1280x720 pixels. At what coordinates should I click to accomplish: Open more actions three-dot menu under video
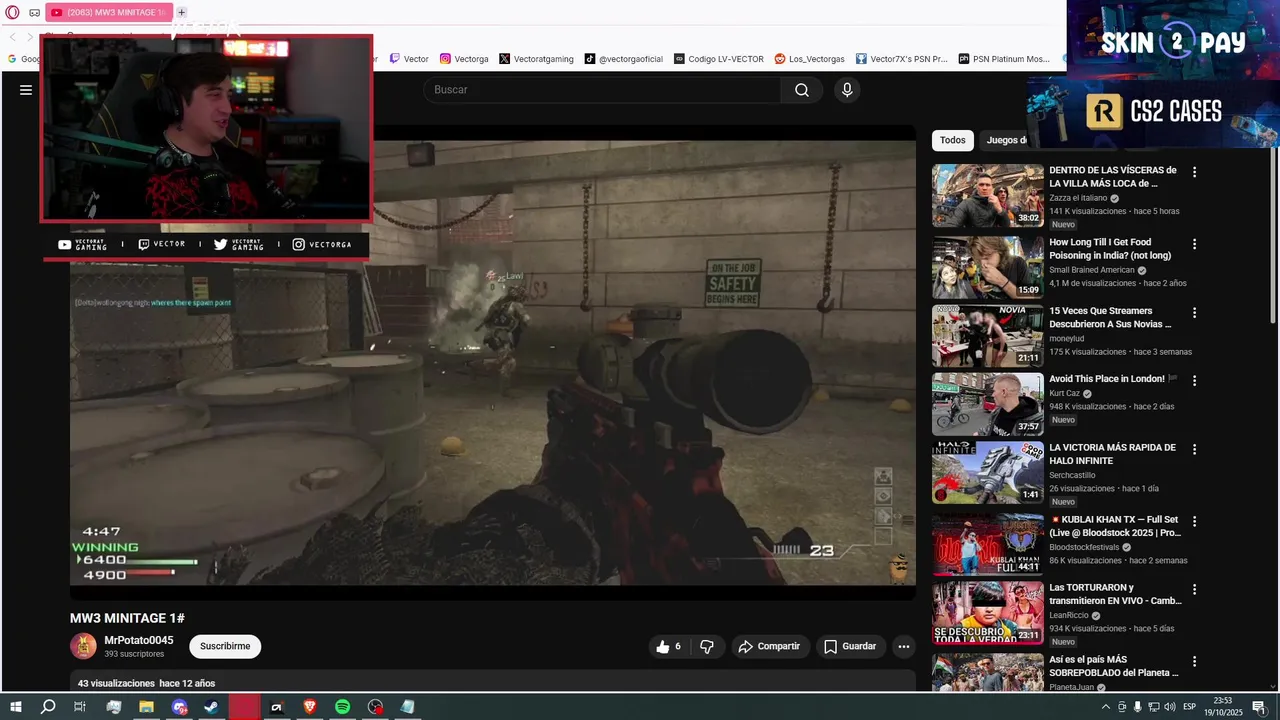(x=904, y=647)
